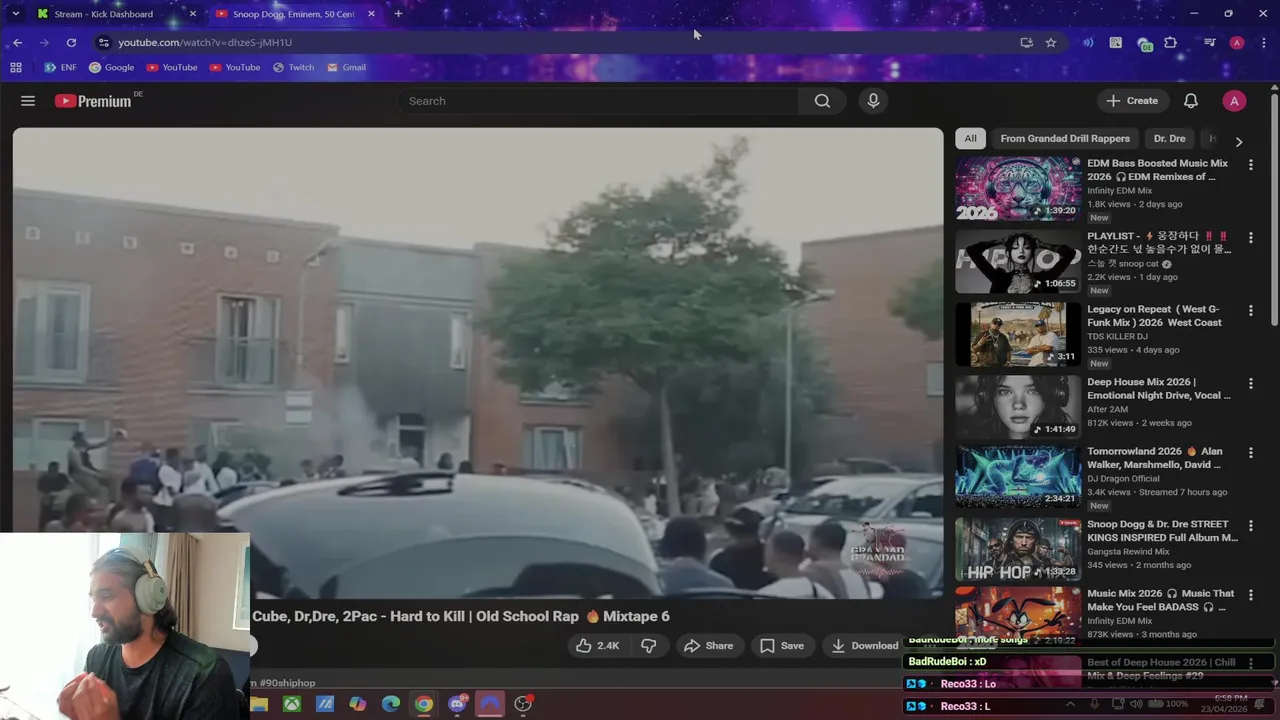
Task: Open EDM Bass Boosted Music Mix thumbnail
Action: point(1017,188)
